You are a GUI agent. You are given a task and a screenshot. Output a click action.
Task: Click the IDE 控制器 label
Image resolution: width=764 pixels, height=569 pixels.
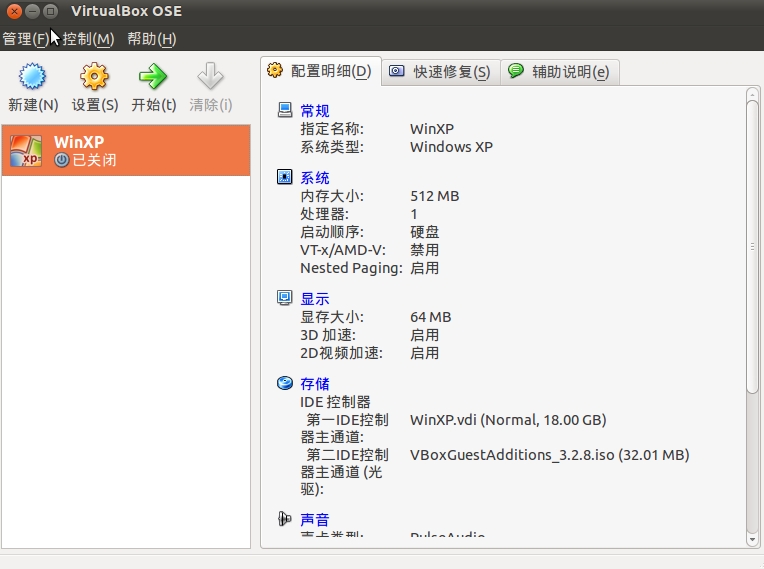(335, 402)
